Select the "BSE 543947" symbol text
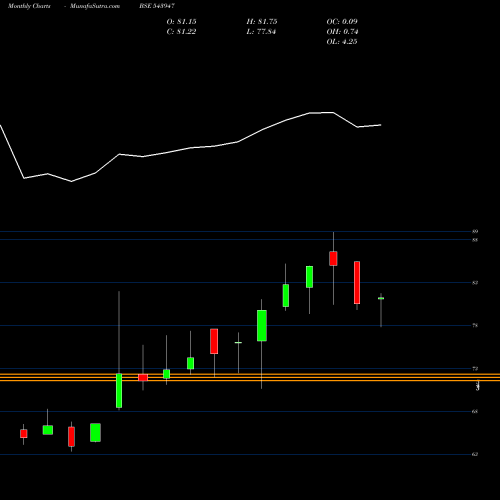The height and width of the screenshot is (500, 500). coord(157,6)
